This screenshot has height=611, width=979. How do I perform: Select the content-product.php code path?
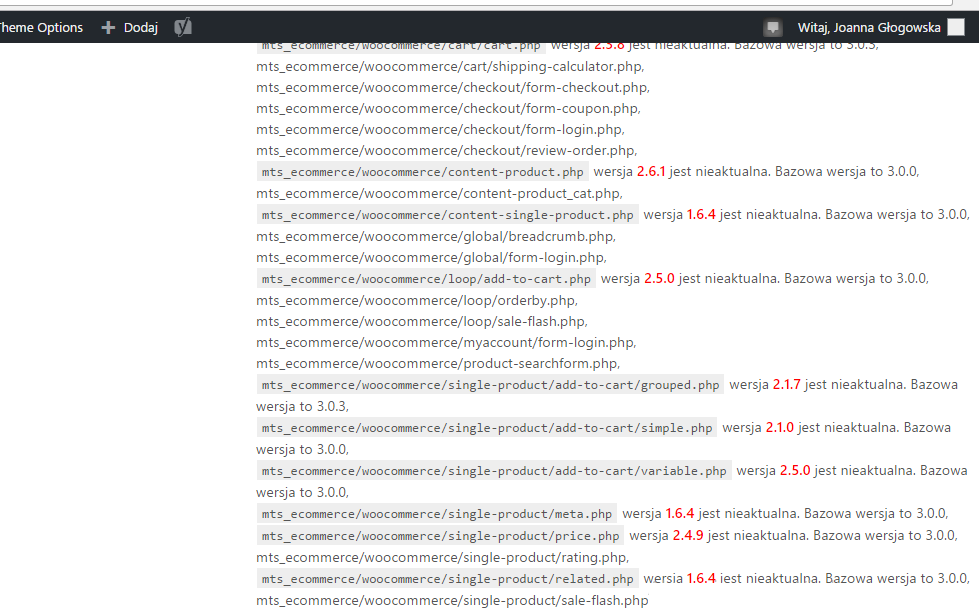423,172
